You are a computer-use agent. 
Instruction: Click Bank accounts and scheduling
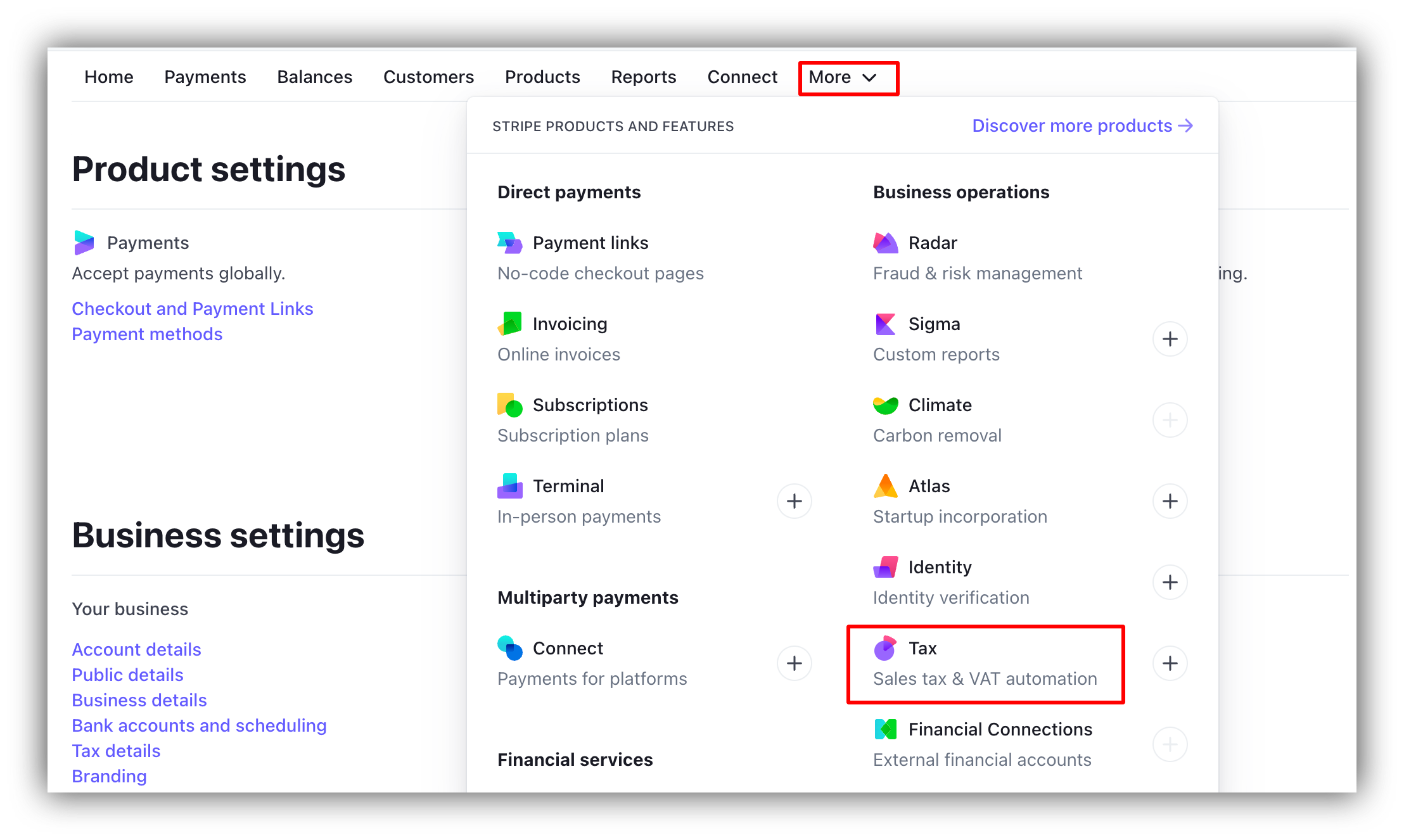199,725
